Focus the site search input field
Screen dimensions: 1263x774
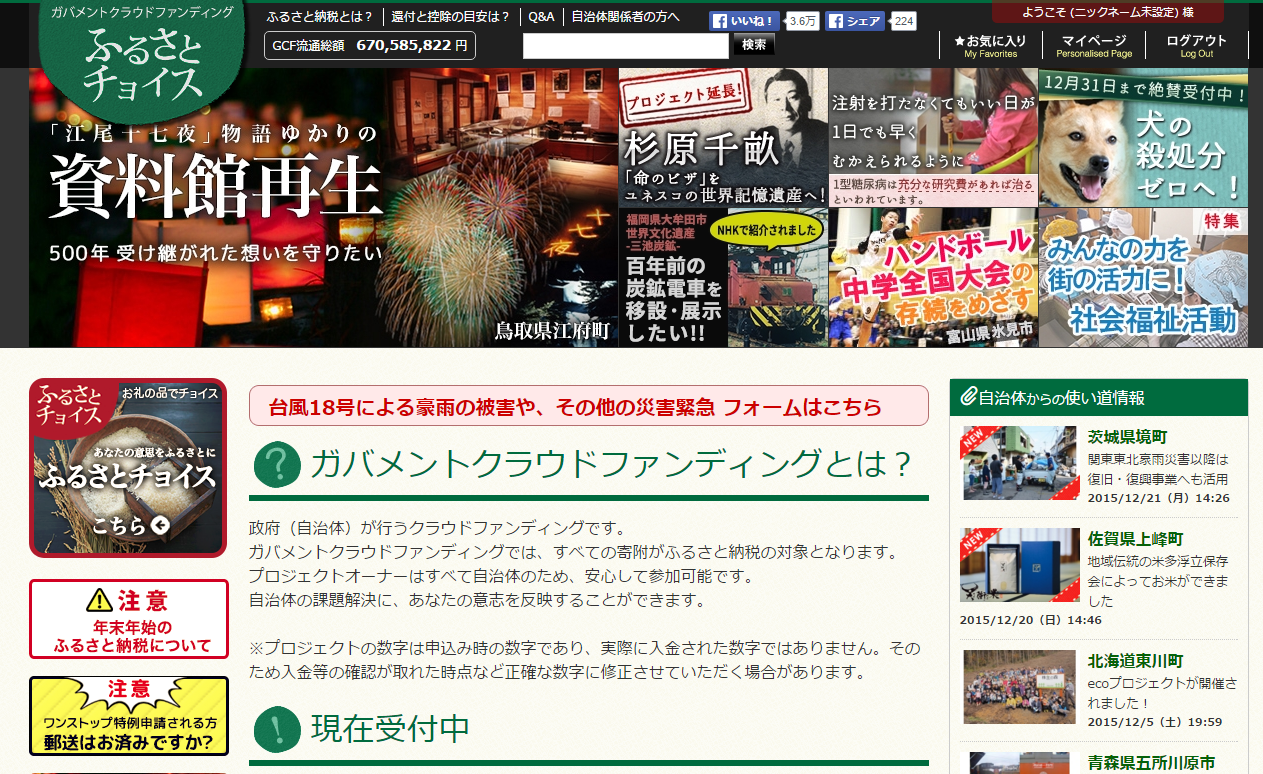click(x=626, y=46)
